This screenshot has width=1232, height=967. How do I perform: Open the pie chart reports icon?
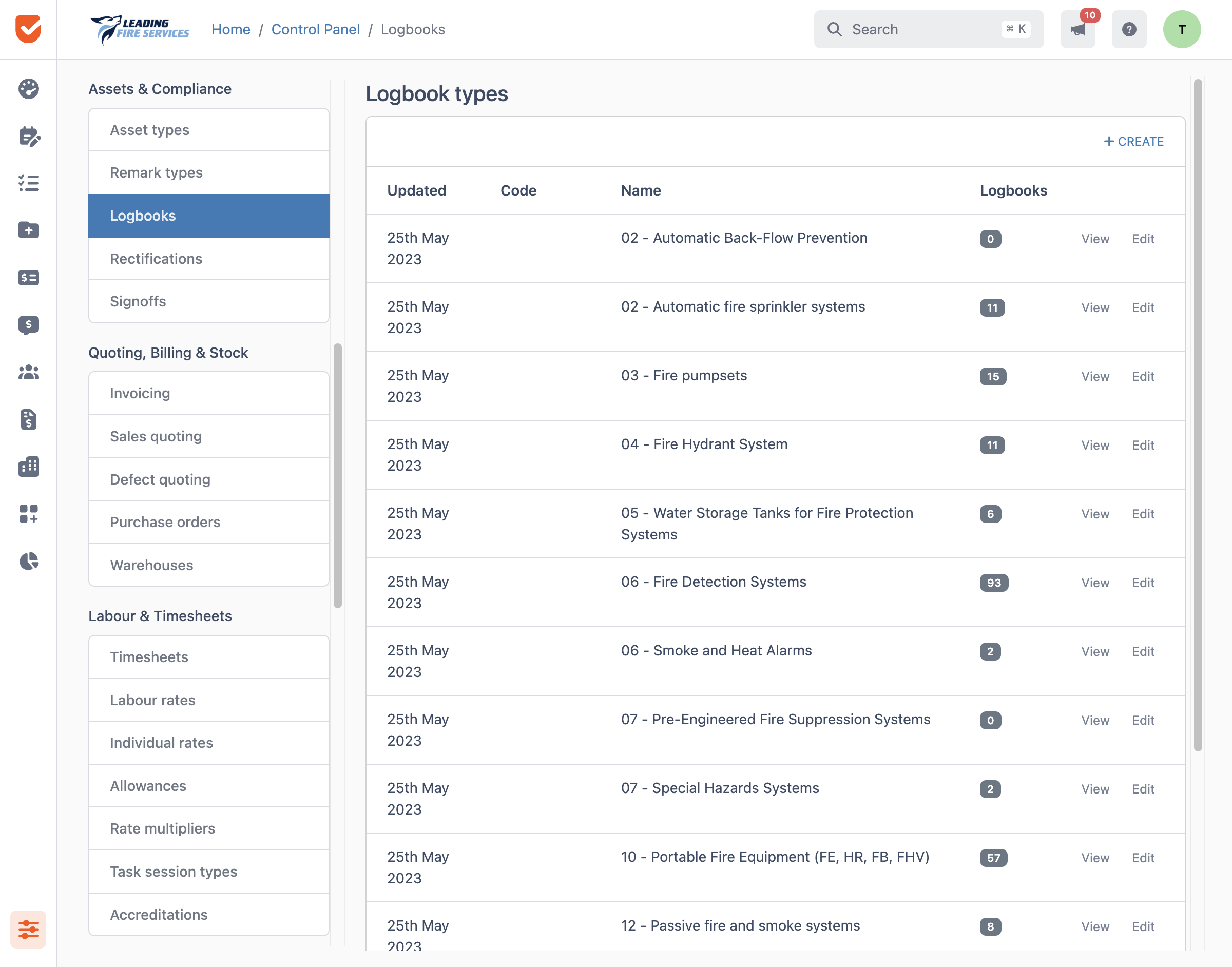click(28, 561)
